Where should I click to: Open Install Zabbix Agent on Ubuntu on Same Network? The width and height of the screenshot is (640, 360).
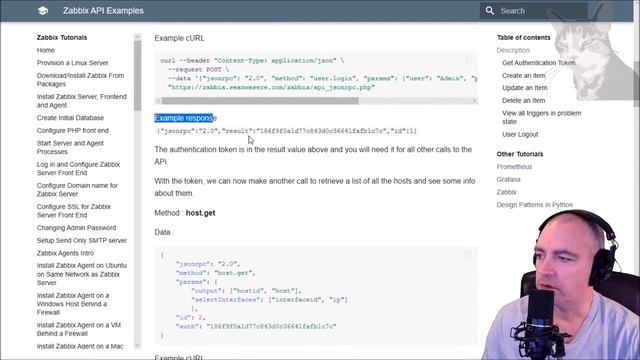point(82,274)
